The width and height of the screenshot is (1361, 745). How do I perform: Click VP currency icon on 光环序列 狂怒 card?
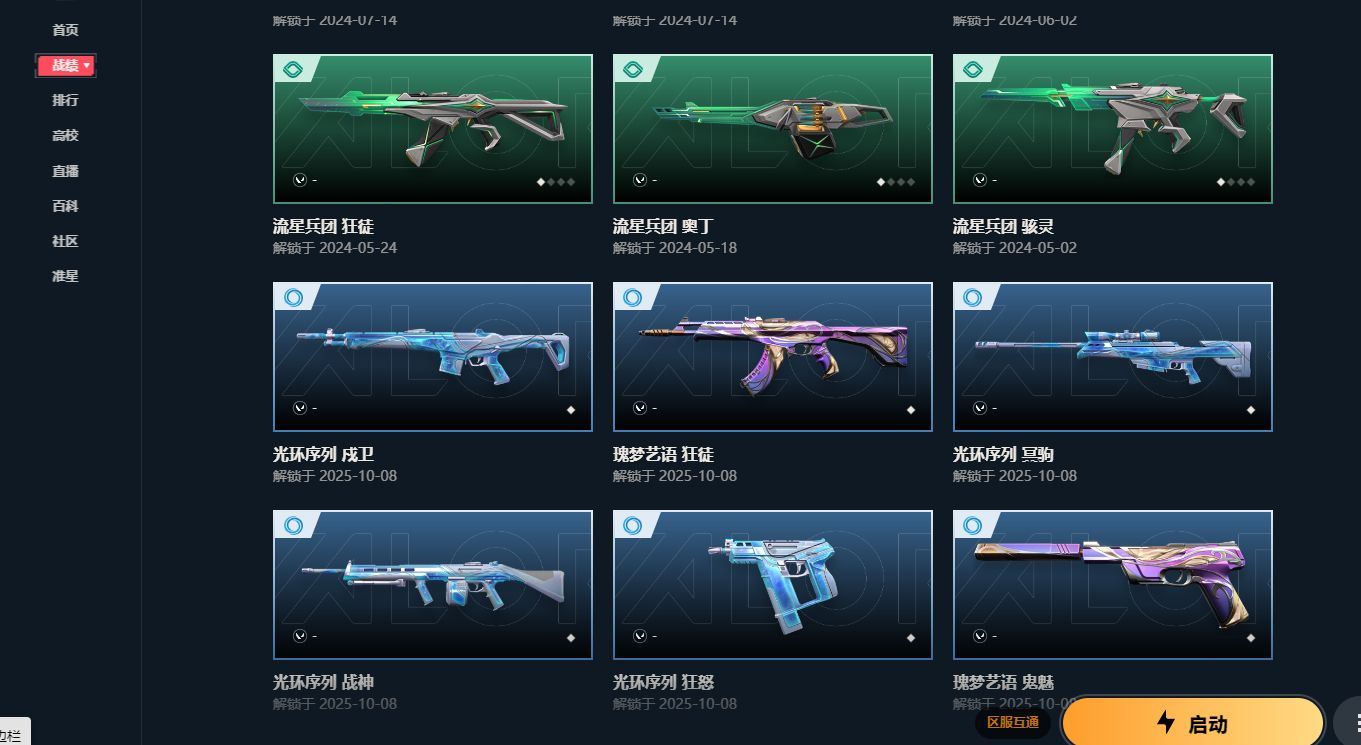pyautogui.click(x=640, y=636)
